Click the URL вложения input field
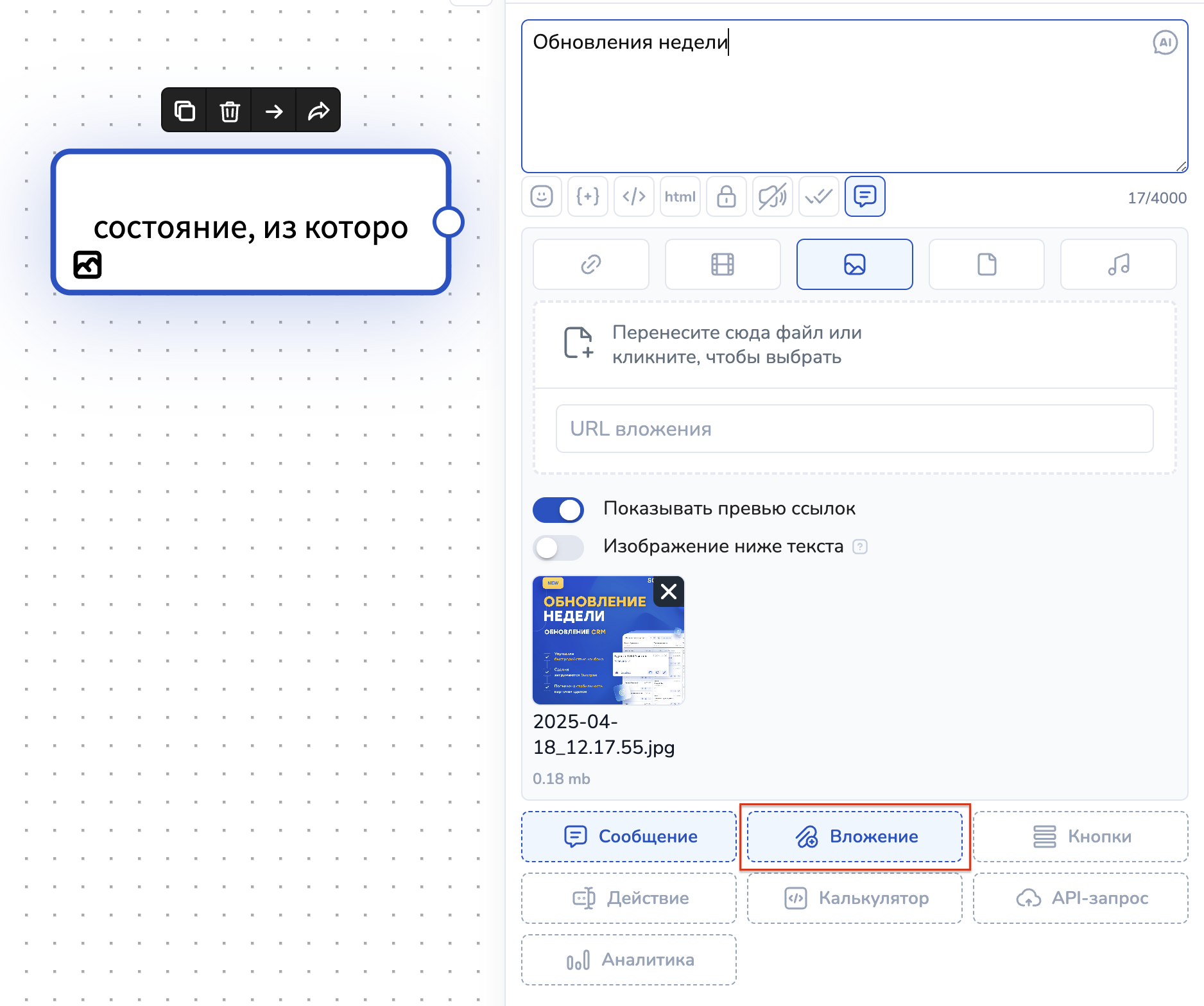This screenshot has width=1204, height=1006. click(x=854, y=429)
